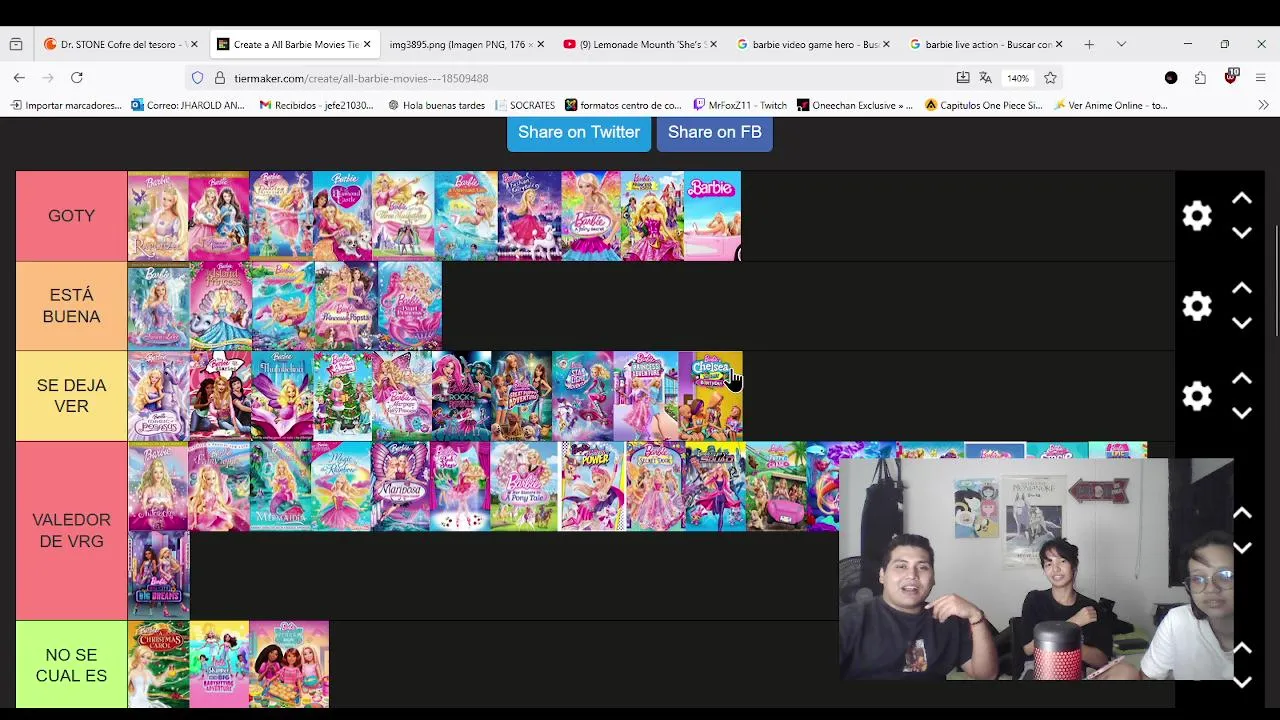1280x720 pixels.
Task: Close the img3895.png tab
Action: tap(540, 44)
